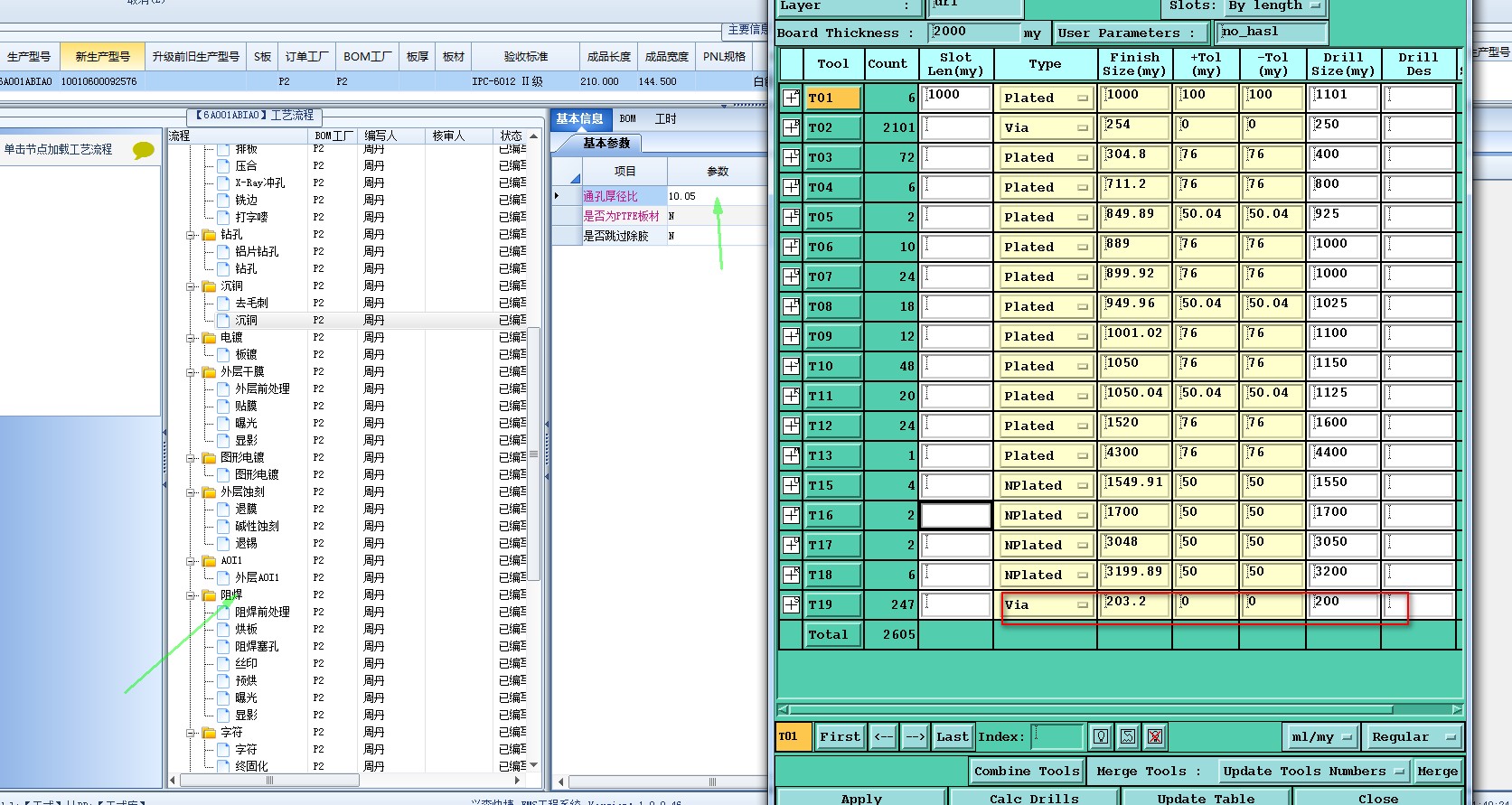
Task: Open the ml/my units dropdown
Action: point(1321,737)
